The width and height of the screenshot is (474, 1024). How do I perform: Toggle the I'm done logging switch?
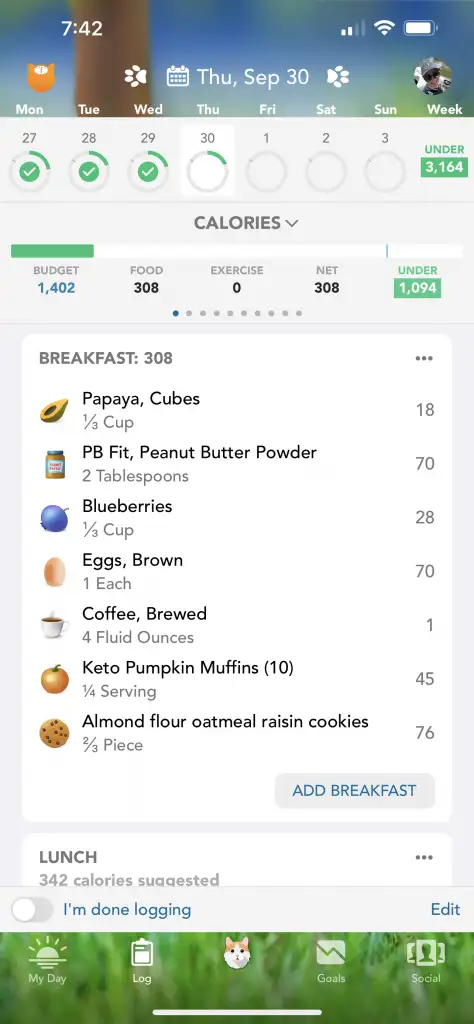pyautogui.click(x=32, y=909)
